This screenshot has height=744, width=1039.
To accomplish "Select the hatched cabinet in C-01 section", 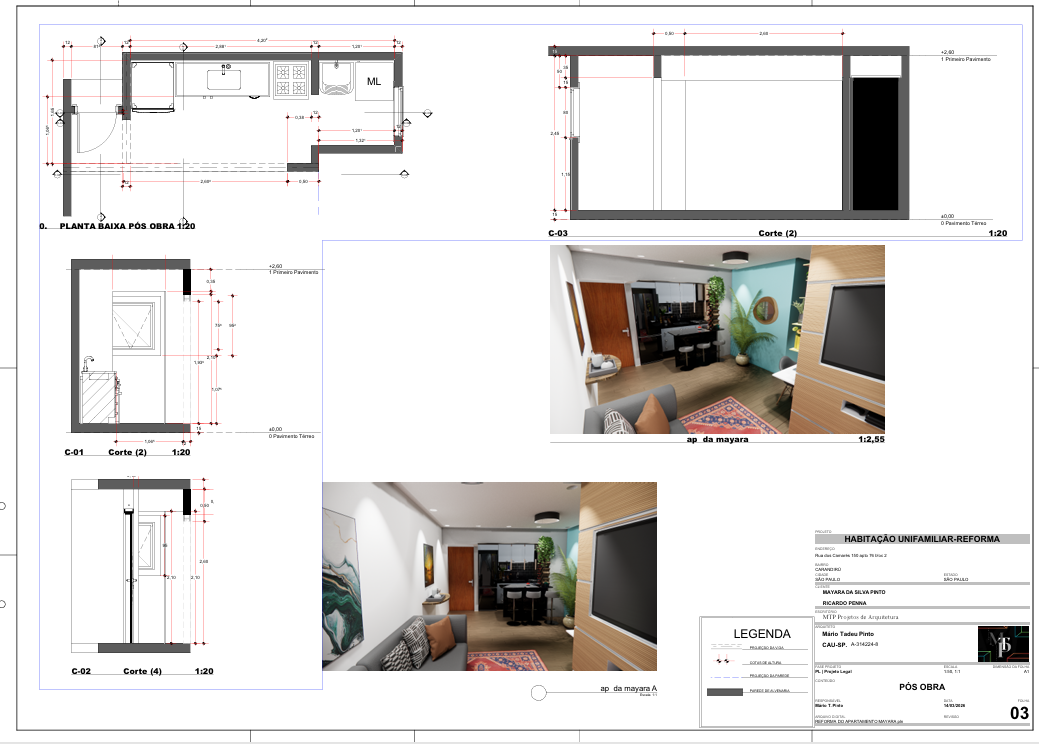I will [x=99, y=398].
